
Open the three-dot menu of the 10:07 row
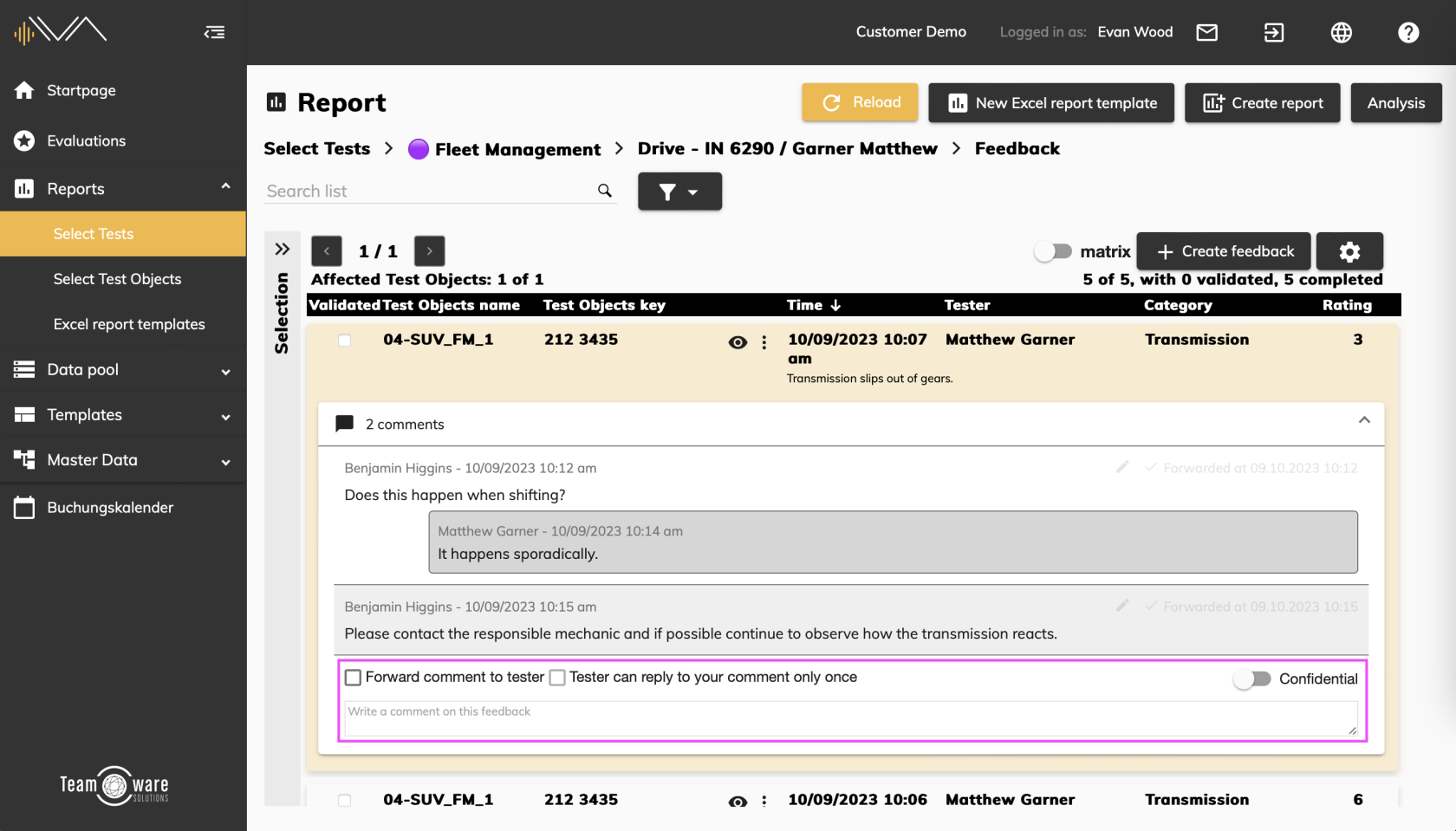[764, 342]
